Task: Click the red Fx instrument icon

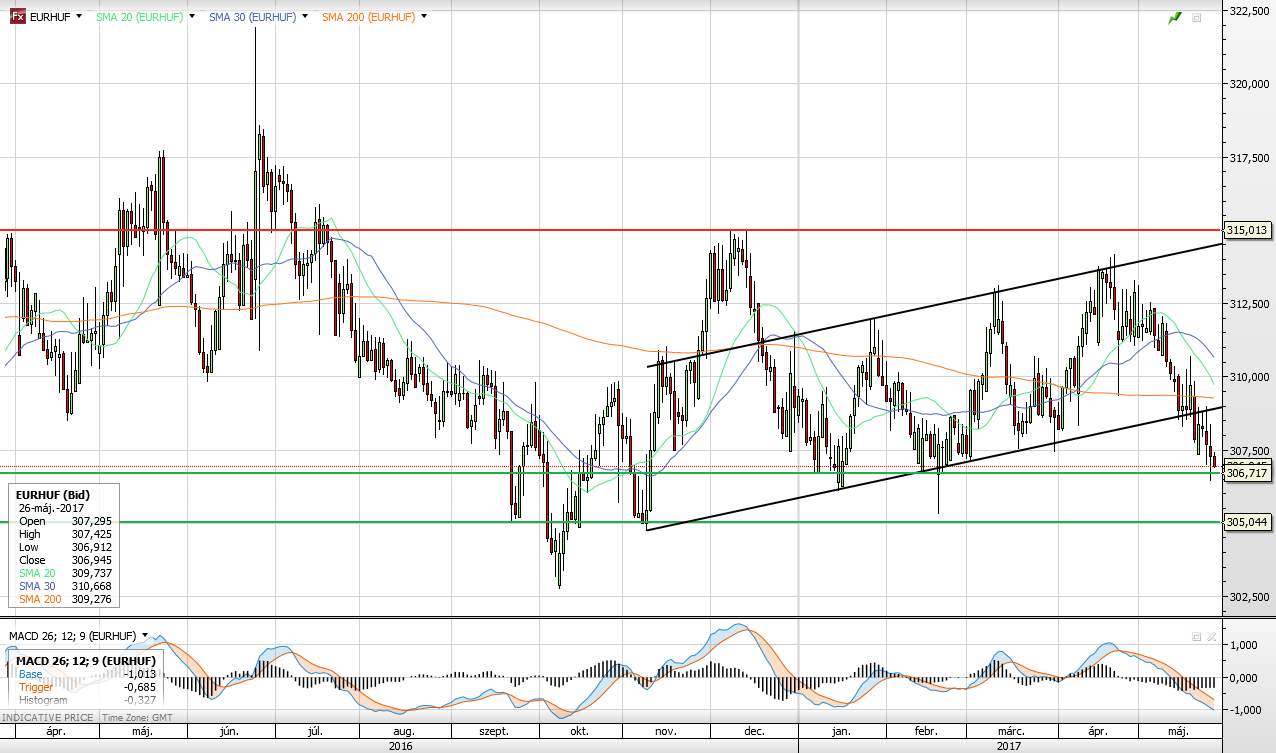Action: pos(17,17)
